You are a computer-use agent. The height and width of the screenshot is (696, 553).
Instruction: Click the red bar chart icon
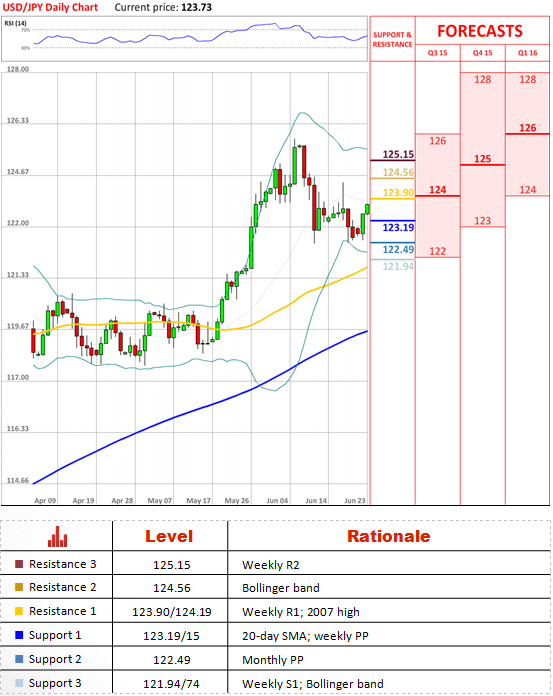(58, 537)
